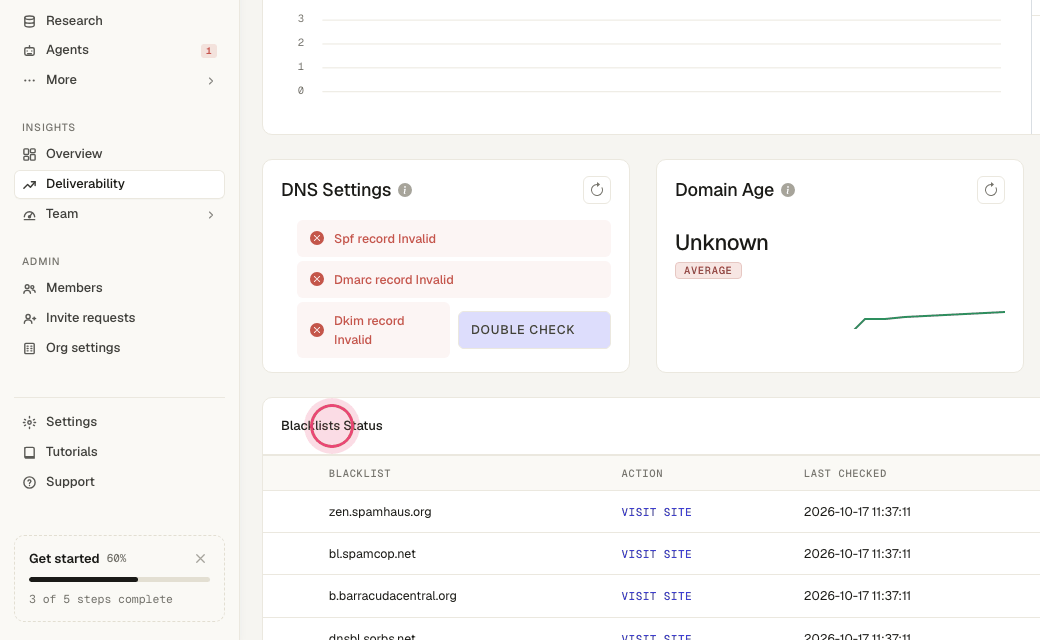The height and width of the screenshot is (640, 1040).
Task: Click the Dmarc record error icon
Action: (317, 279)
